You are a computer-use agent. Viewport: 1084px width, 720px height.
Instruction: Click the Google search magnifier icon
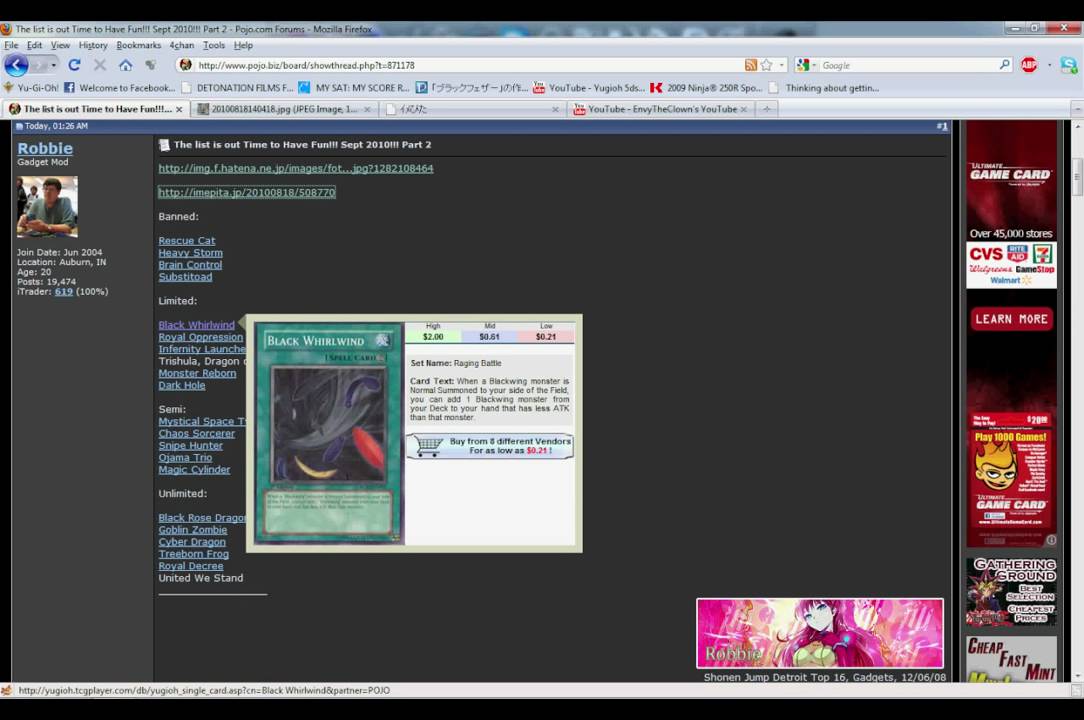(x=1004, y=64)
